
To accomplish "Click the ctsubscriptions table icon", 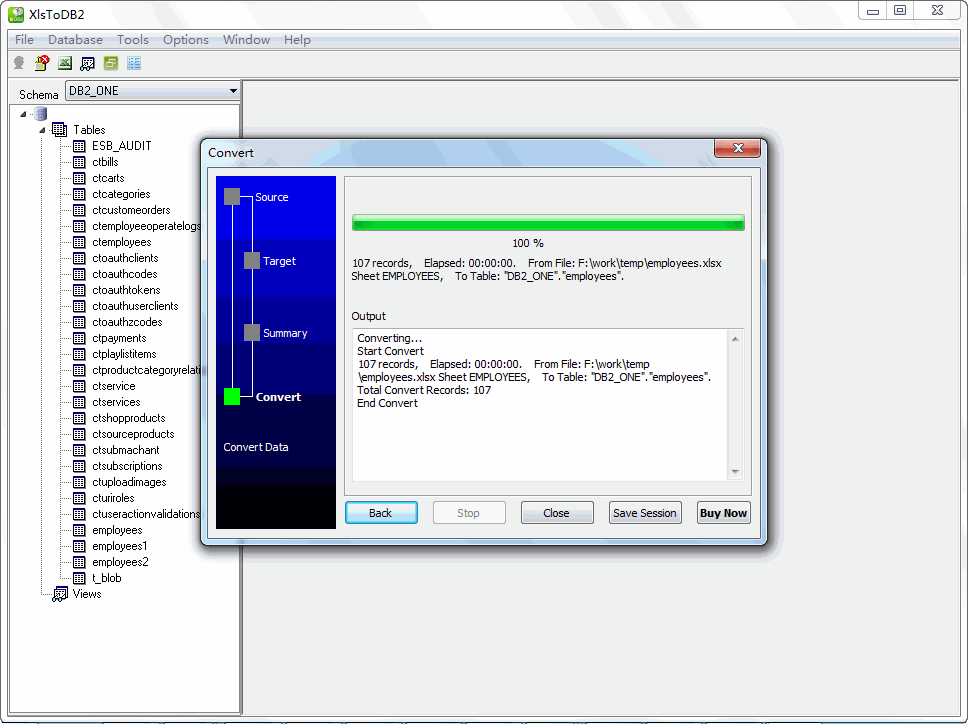I will [79, 466].
